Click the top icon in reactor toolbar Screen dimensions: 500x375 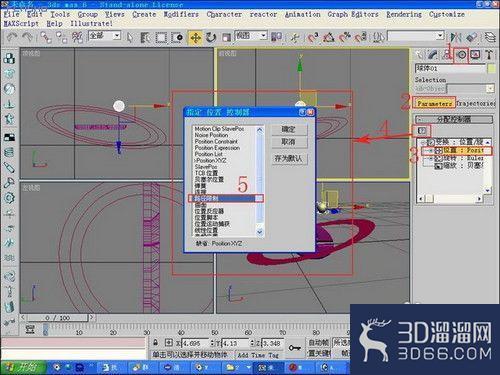(x=9, y=58)
